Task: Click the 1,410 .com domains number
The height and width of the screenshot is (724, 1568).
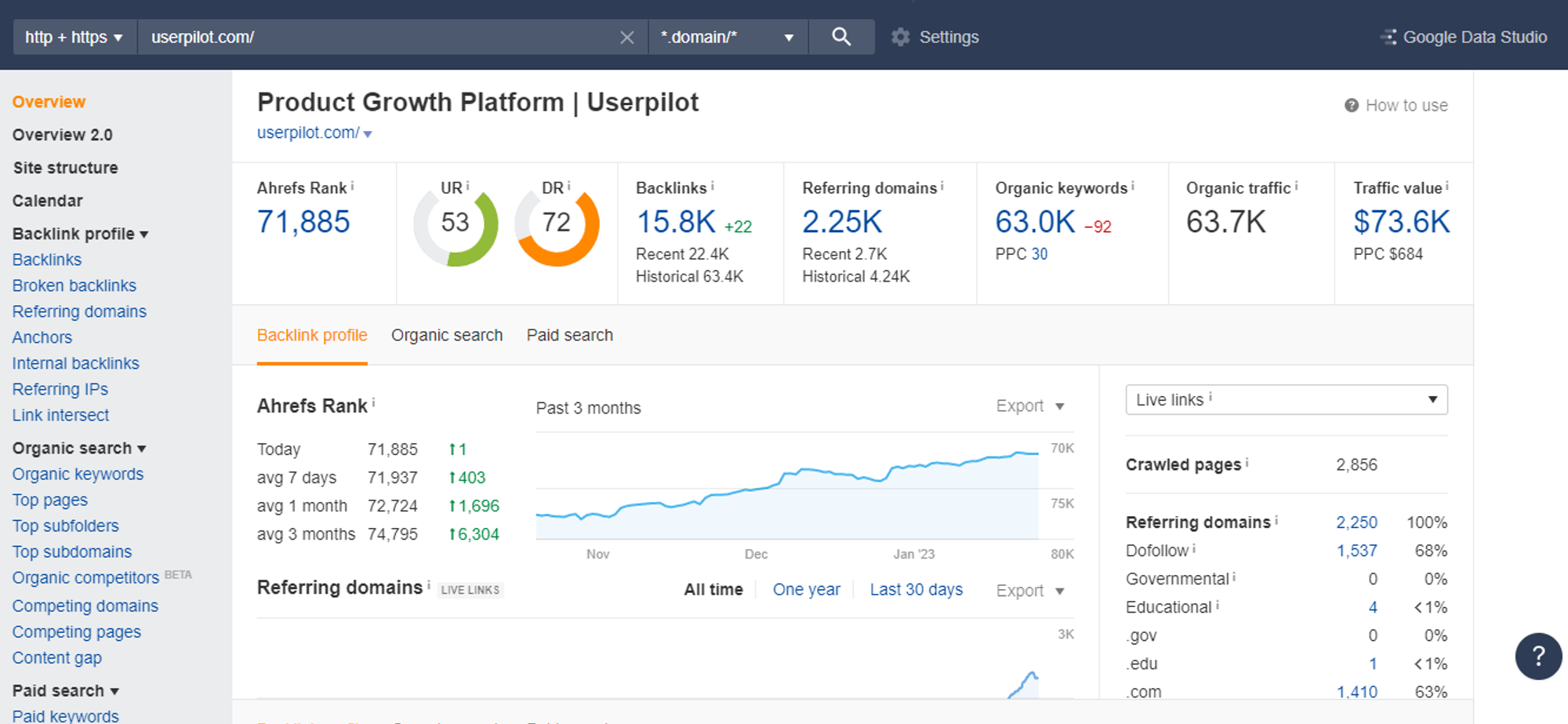Action: (1357, 692)
